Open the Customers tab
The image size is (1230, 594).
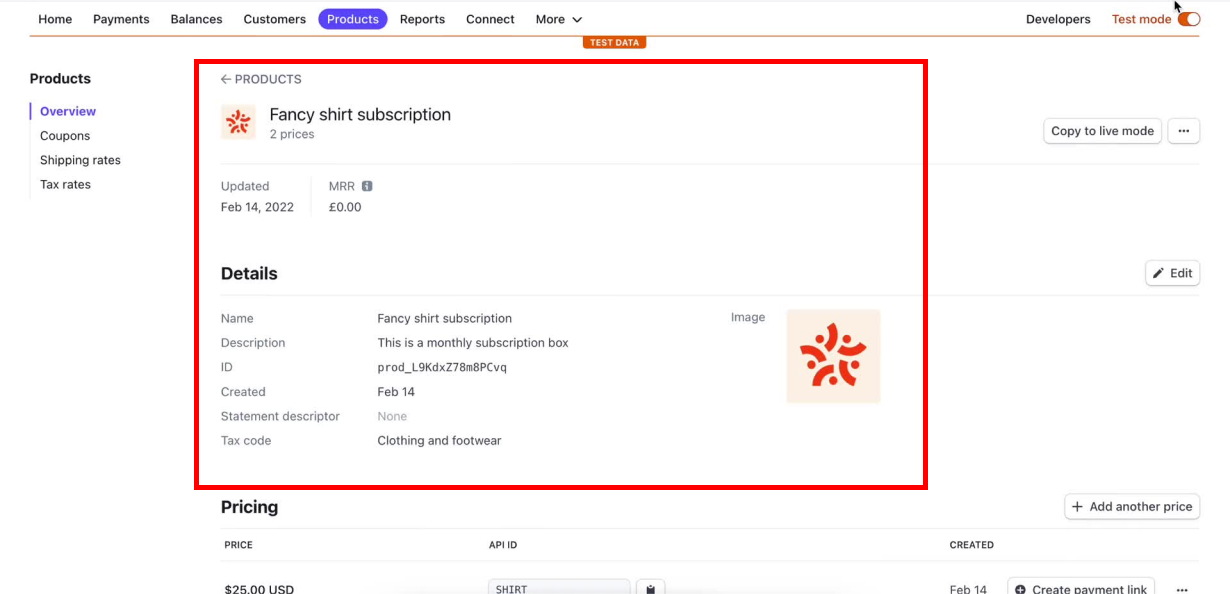[x=275, y=19]
